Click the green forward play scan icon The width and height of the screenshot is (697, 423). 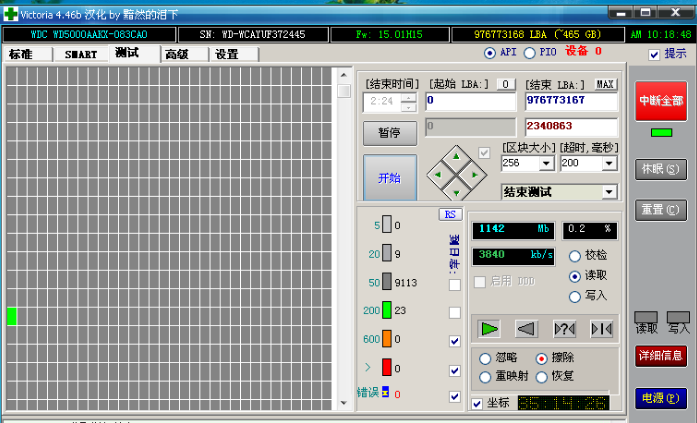(488, 328)
